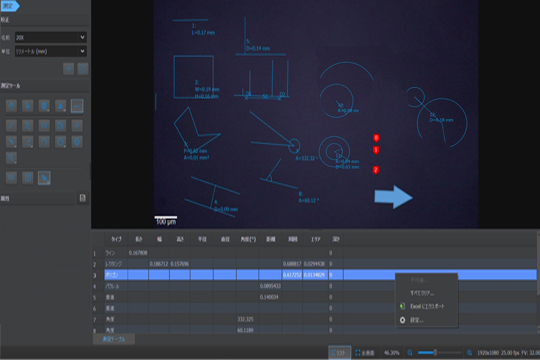The image size is (540, 360).
Task: Open the trash delete tool dropdown arrow
Action: [48, 110]
